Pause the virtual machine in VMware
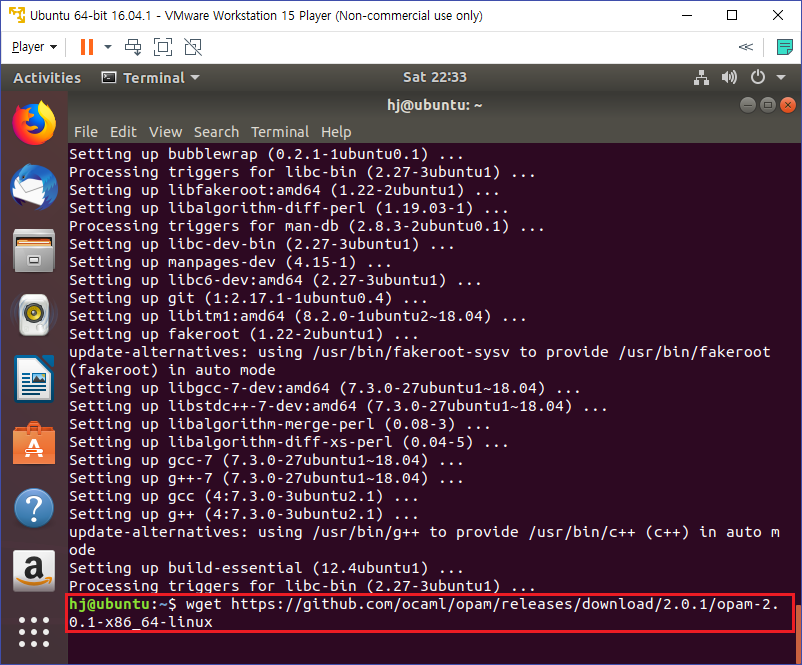This screenshot has height=665, width=802. (x=87, y=47)
